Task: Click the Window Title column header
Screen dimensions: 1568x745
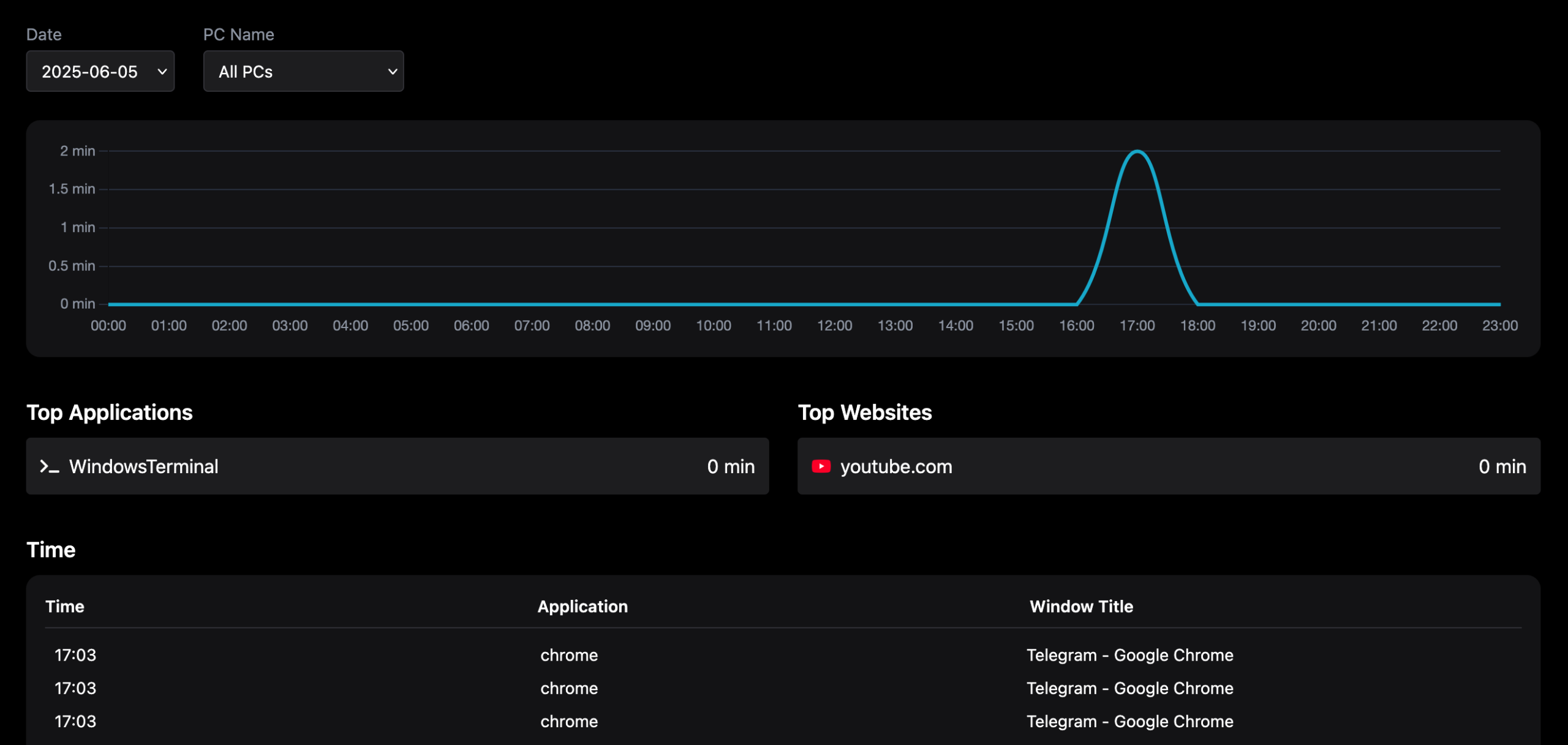Action: (x=1081, y=607)
